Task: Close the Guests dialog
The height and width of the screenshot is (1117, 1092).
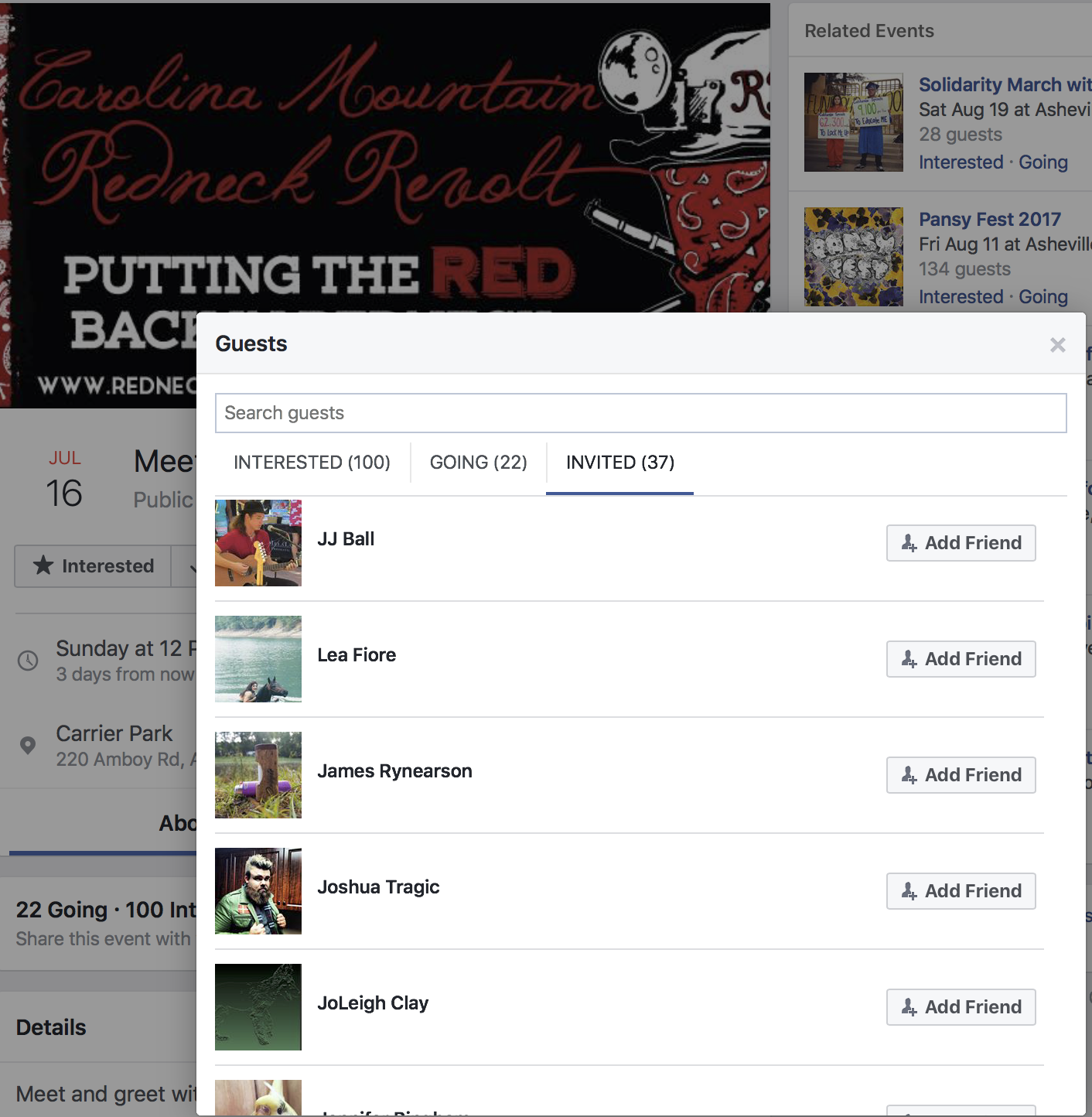Action: (x=1057, y=345)
